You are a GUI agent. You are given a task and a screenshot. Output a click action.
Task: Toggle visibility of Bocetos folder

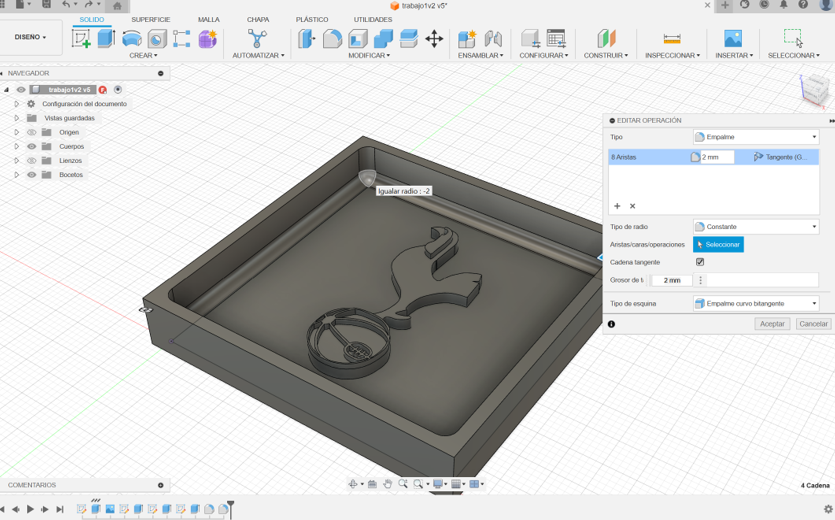[x=32, y=174]
